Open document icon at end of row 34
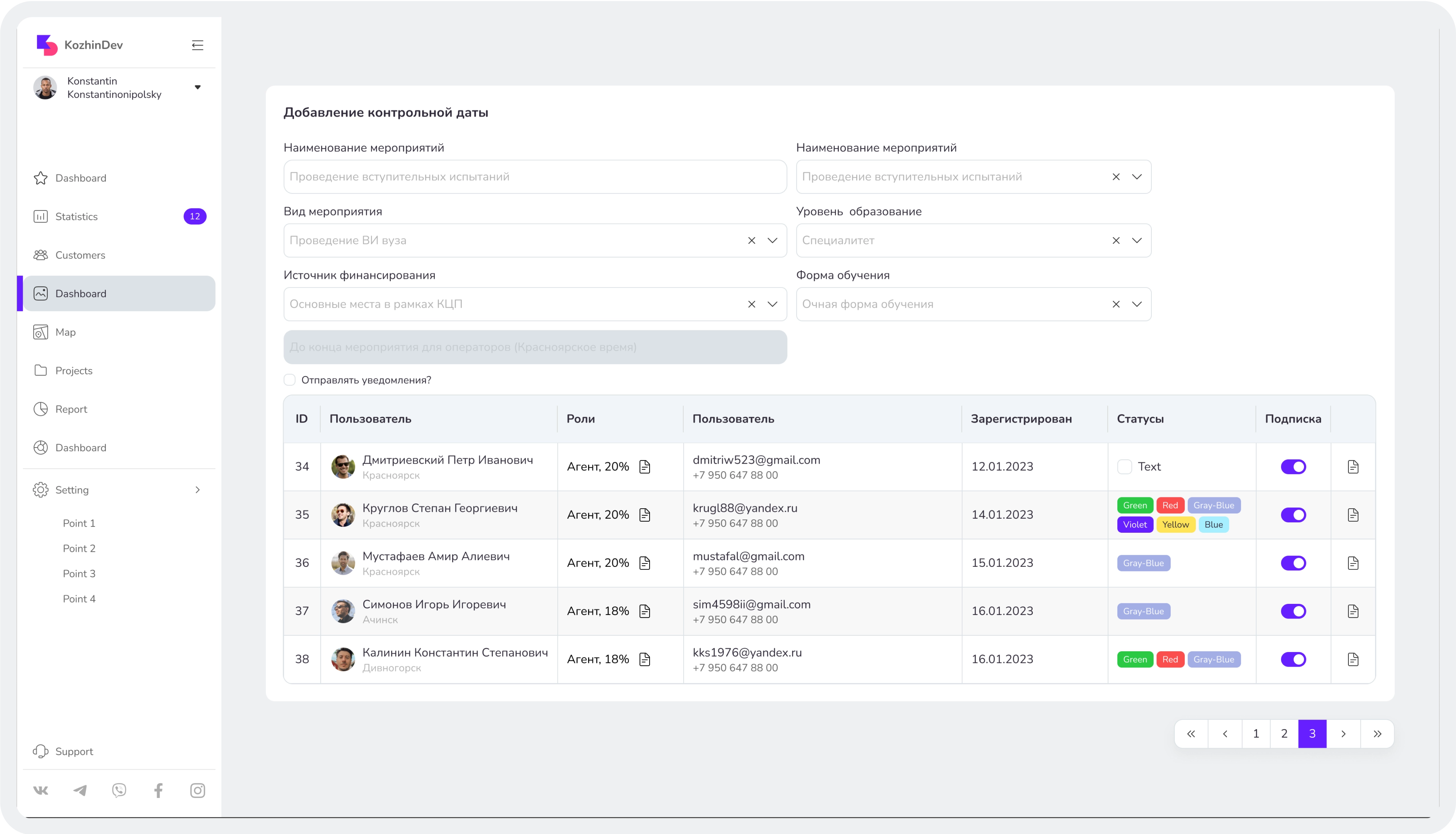1456x834 pixels. point(1353,467)
